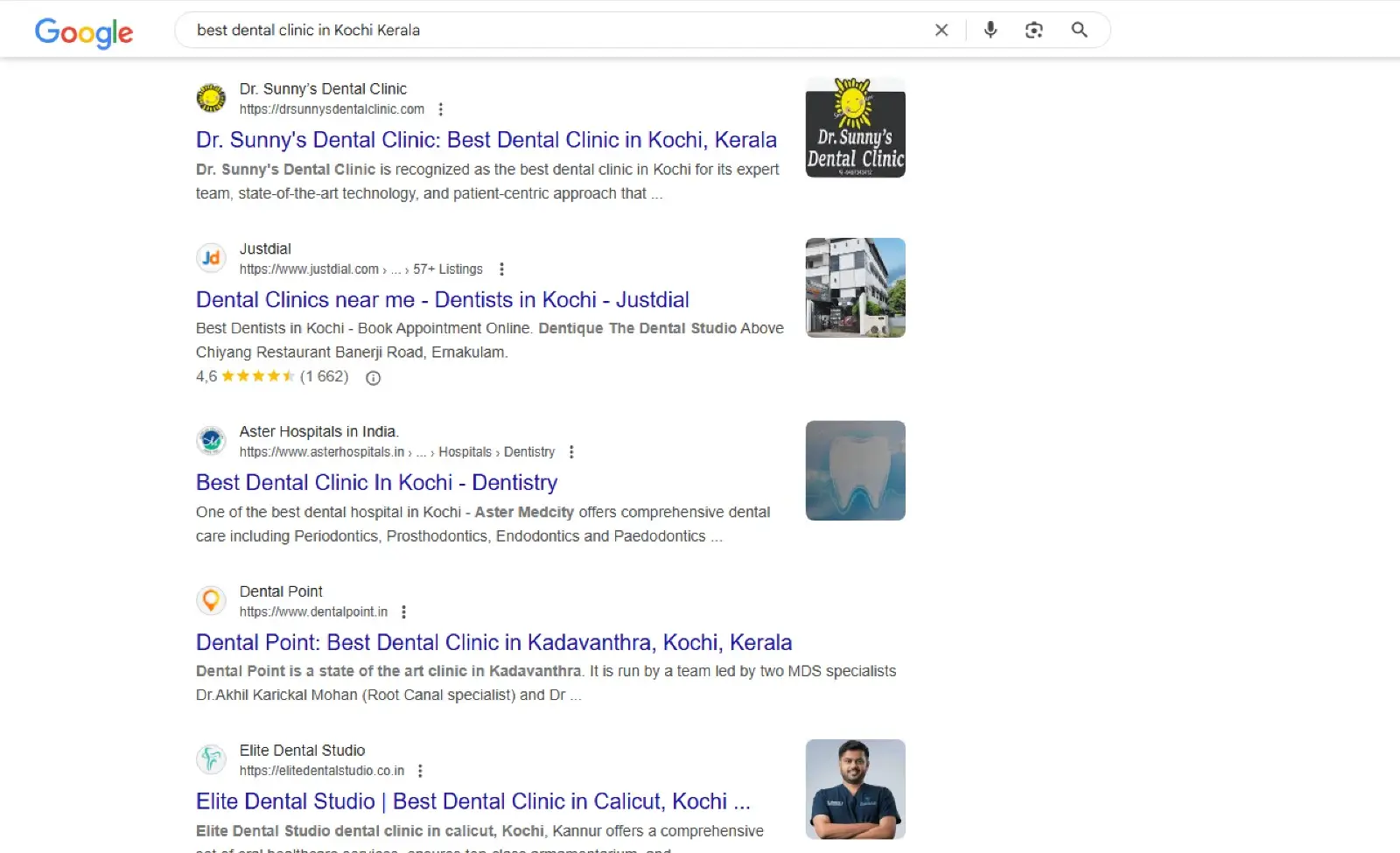Open Dental Point Kadavanthra result title
Viewport: 1400px width, 853px height.
click(493, 643)
